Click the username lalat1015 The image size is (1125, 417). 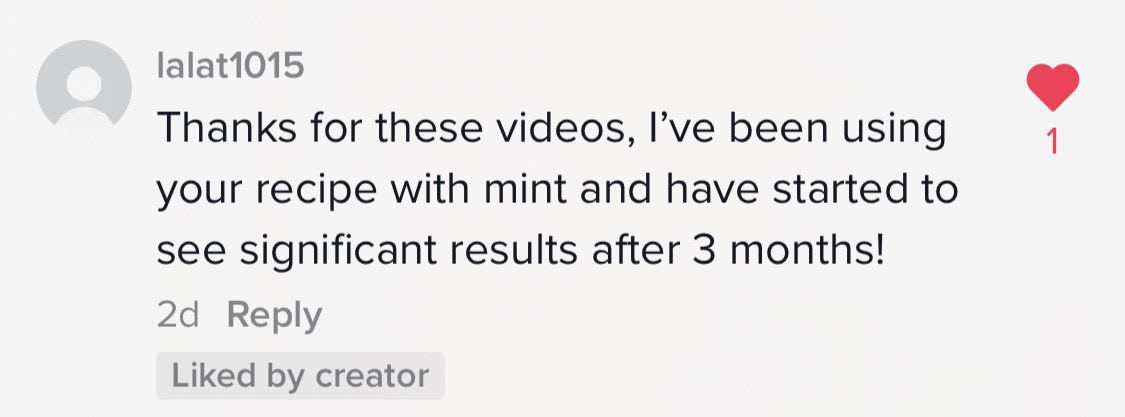coord(230,67)
